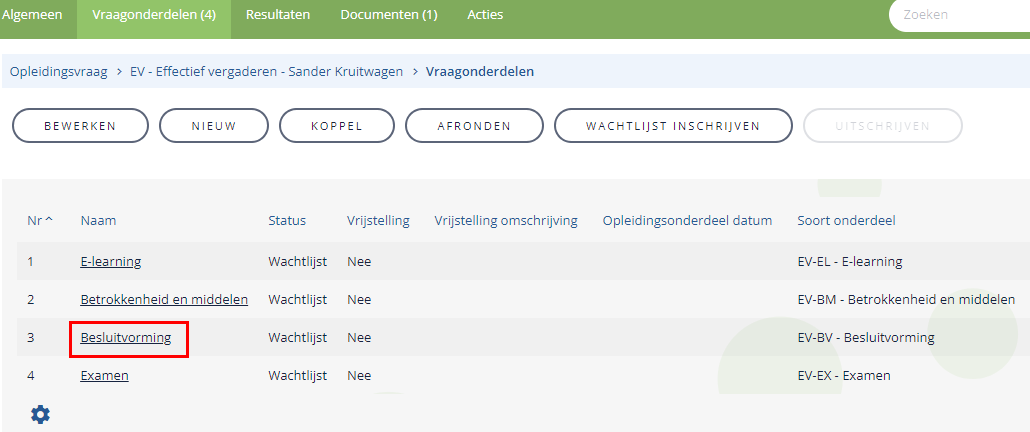
Task: Select the Acties tab
Action: (x=485, y=14)
